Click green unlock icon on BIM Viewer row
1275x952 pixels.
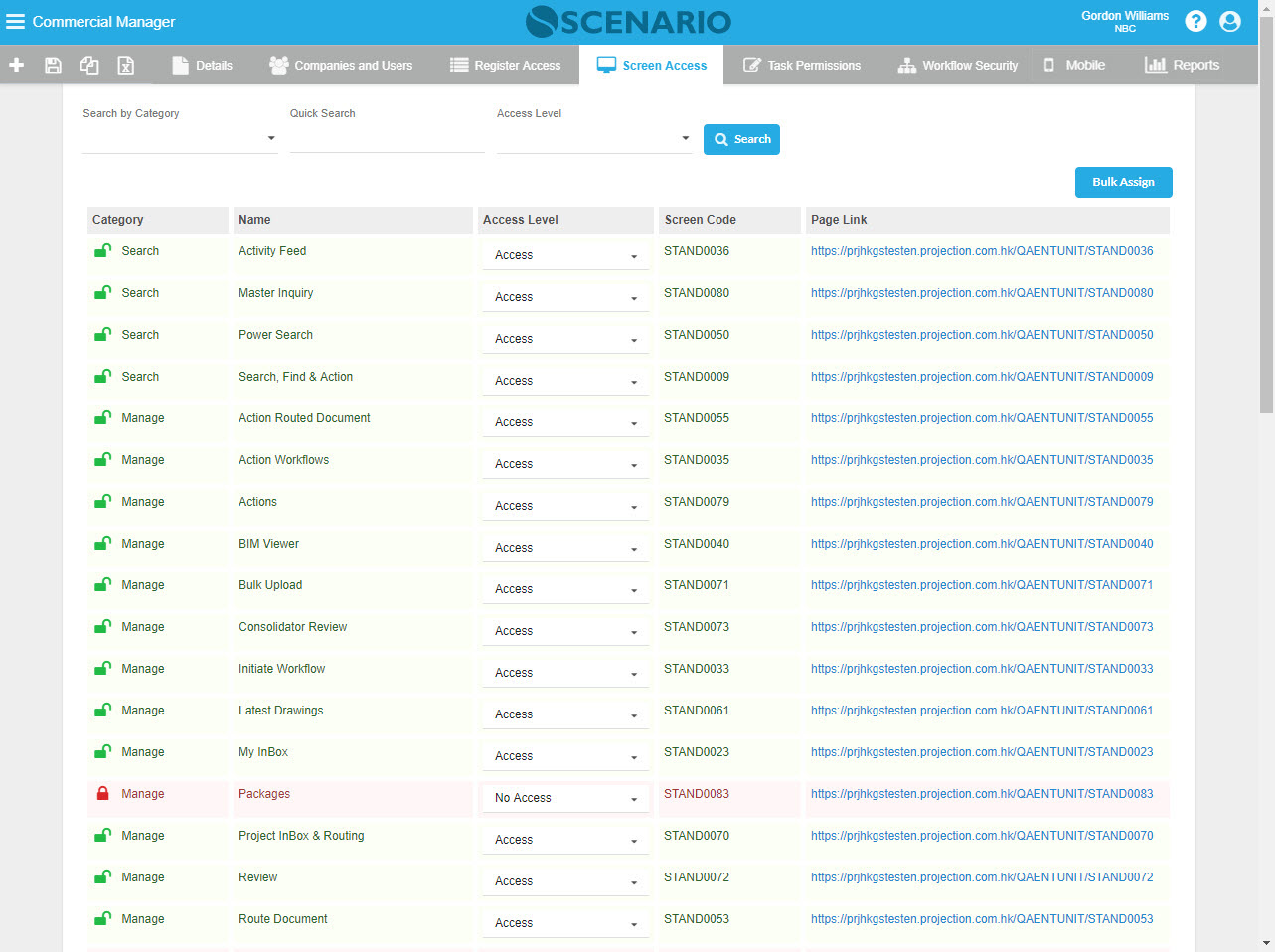[x=102, y=544]
